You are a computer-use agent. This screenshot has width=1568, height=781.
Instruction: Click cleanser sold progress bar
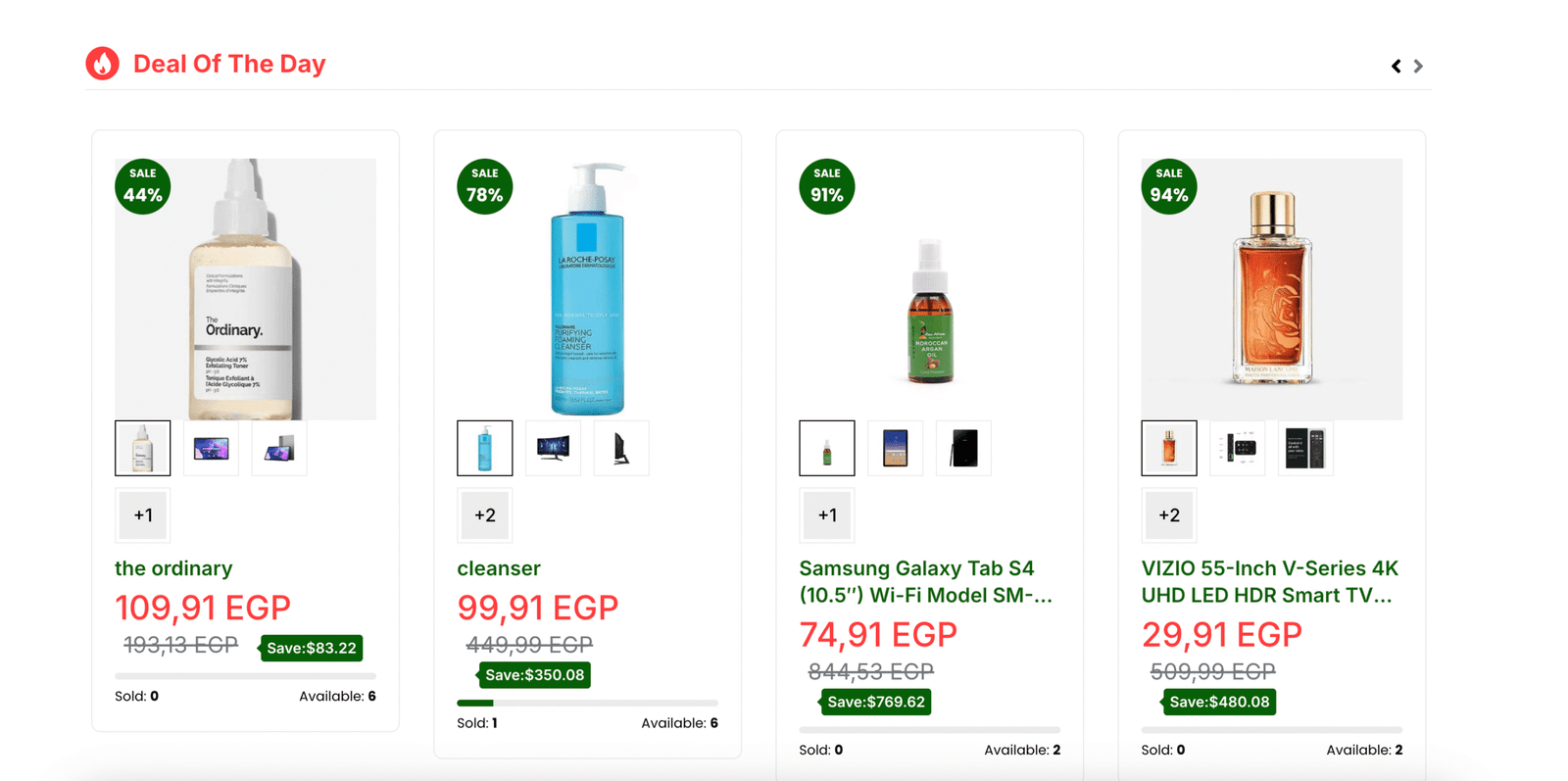click(587, 703)
